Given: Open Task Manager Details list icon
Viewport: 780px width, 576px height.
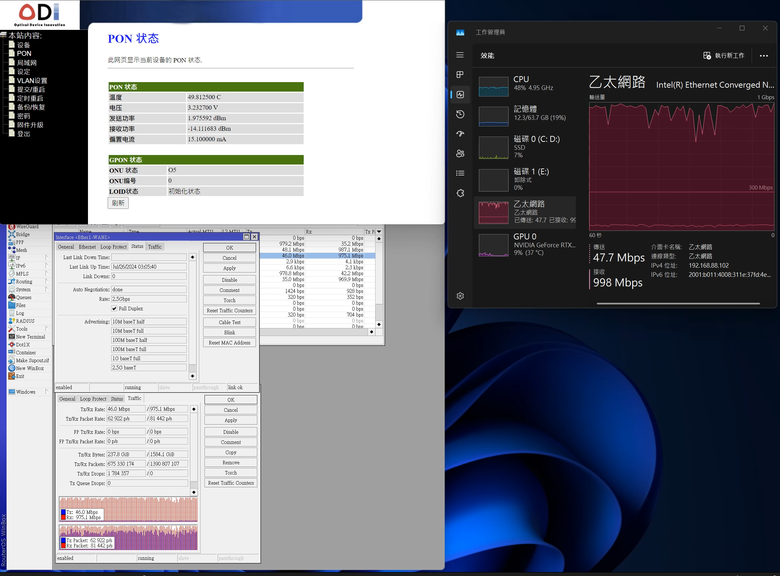Looking at the screenshot, I should (x=460, y=173).
